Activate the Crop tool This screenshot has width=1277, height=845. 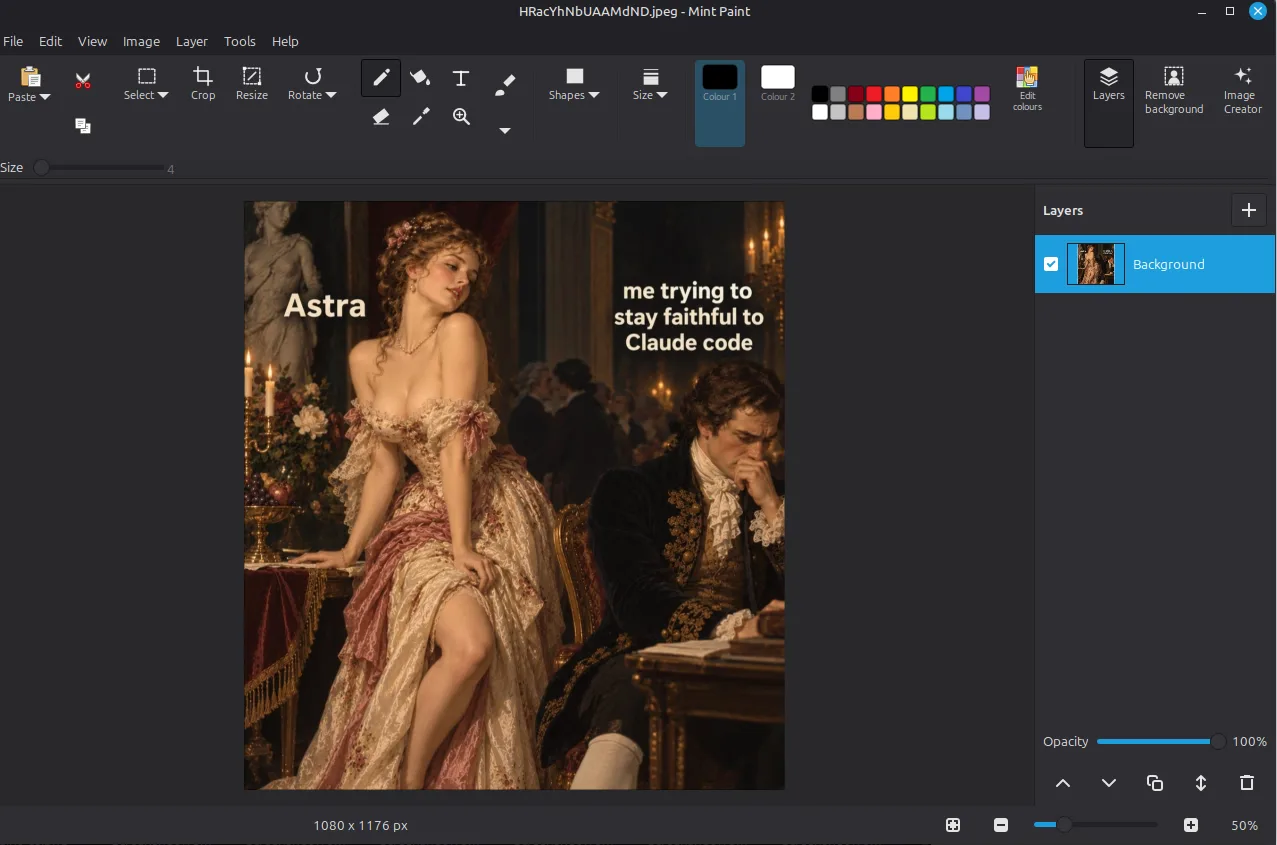point(203,83)
